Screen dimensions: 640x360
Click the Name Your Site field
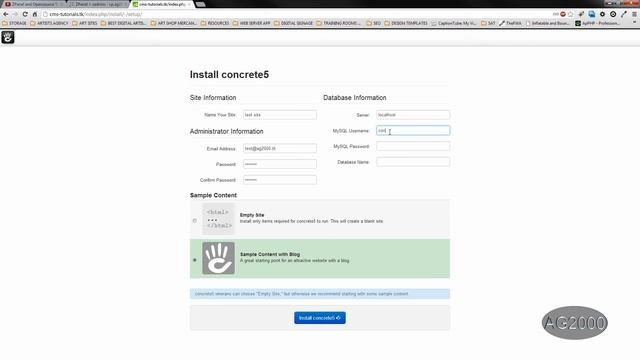280,115
